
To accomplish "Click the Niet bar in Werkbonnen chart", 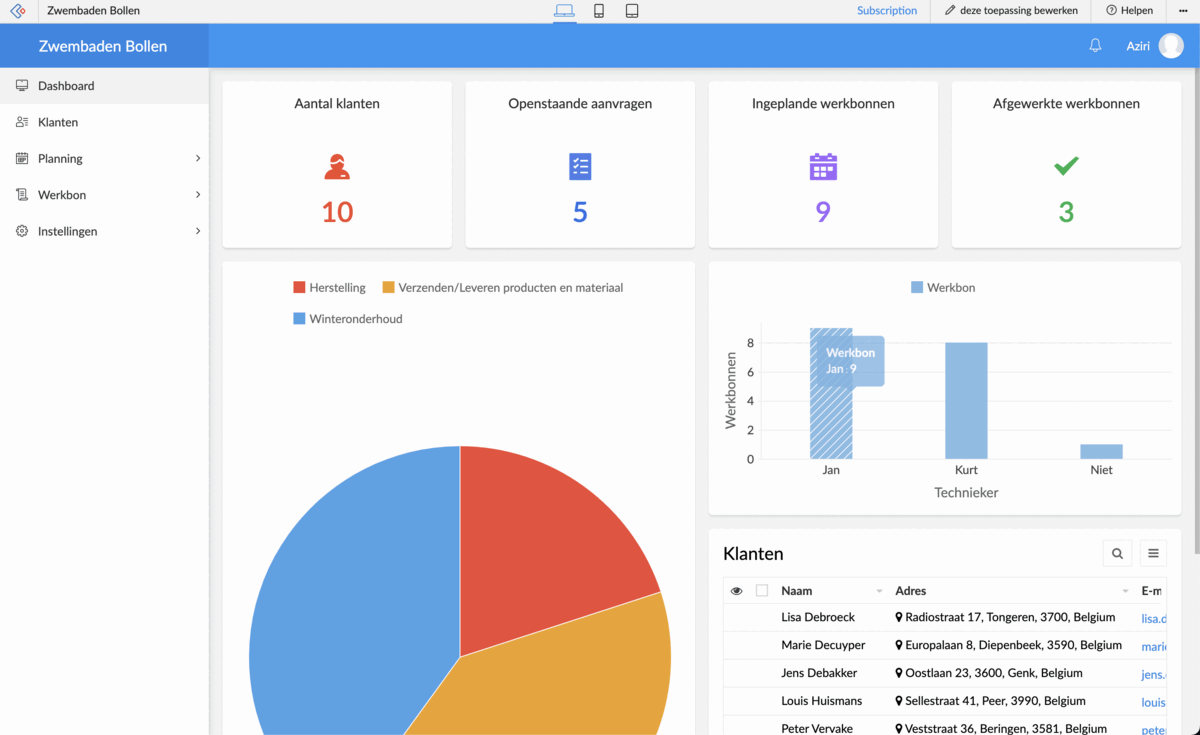I will [1101, 452].
